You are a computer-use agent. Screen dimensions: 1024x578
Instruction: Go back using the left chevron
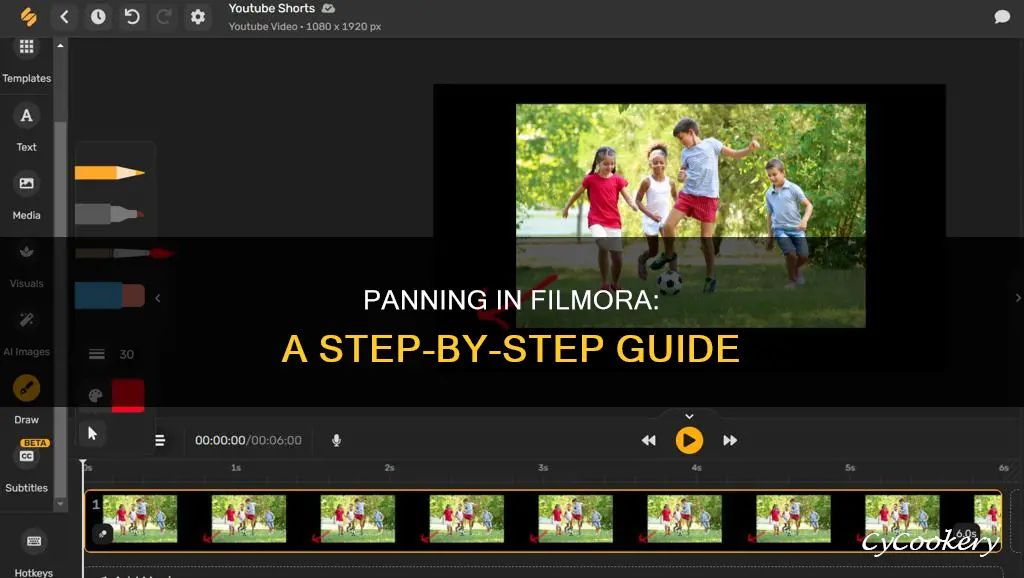64,16
